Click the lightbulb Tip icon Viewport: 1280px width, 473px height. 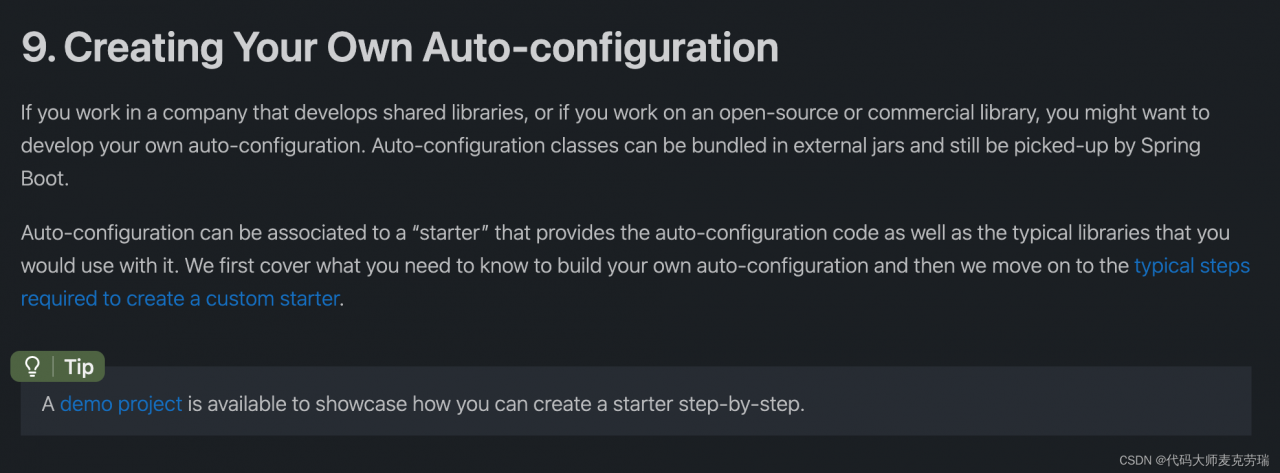click(32, 367)
